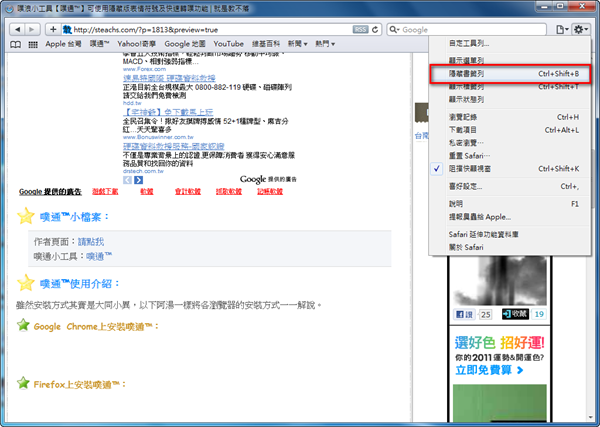Screen dimensions: 600x427
Task: Open the search engine magnifier dropdown
Action: [x=394, y=29]
